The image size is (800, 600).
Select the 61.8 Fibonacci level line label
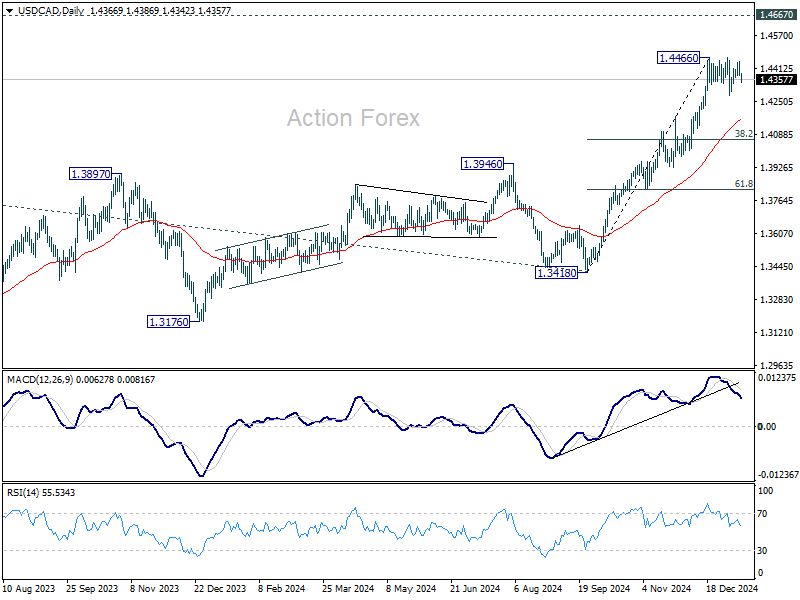[x=743, y=184]
